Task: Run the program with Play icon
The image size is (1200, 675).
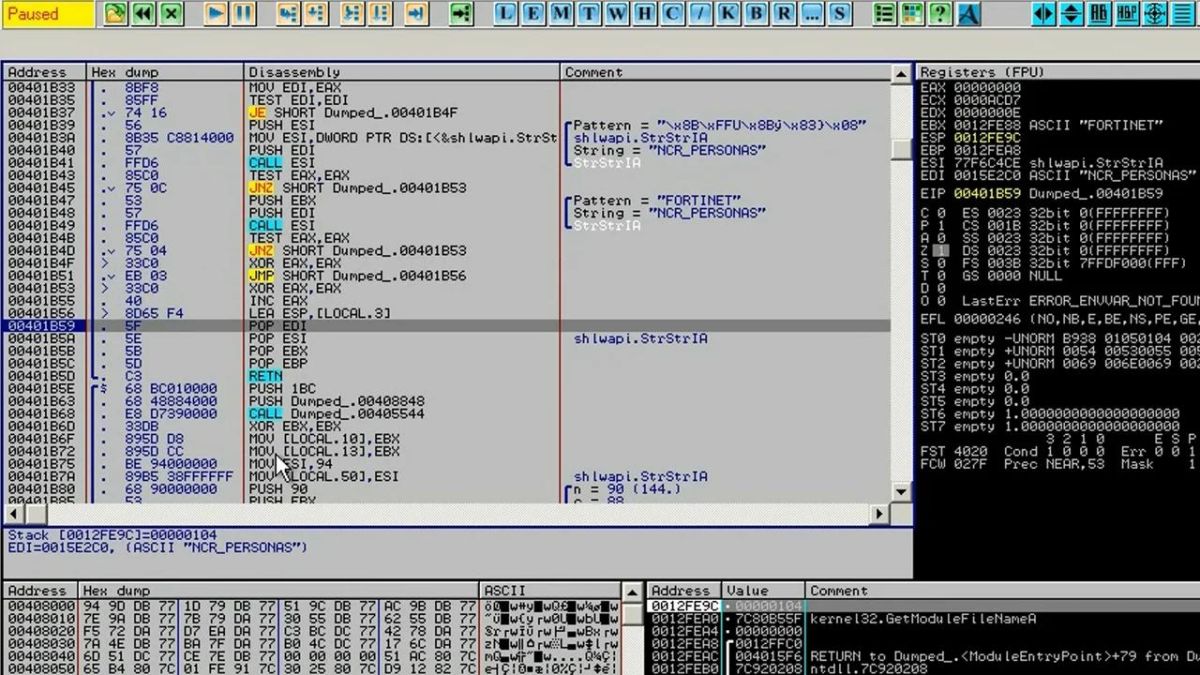Action: (x=216, y=14)
